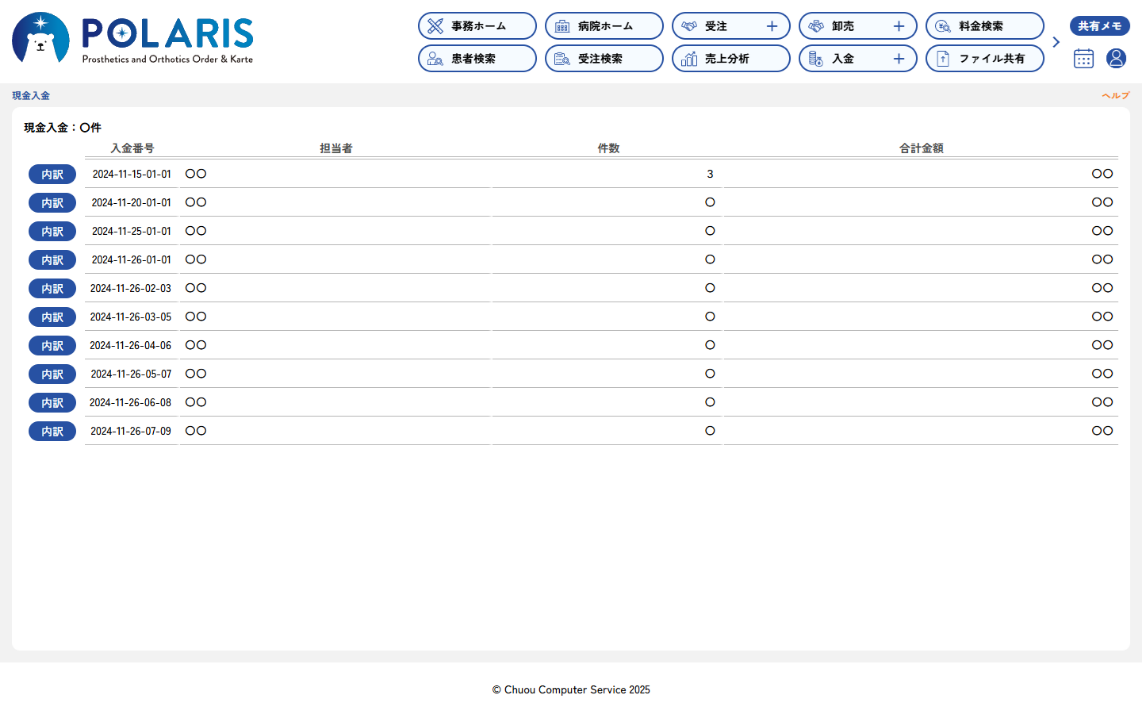Image resolution: width=1142 pixels, height=714 pixels.
Task: Go to 事務ホーム
Action: point(477,26)
